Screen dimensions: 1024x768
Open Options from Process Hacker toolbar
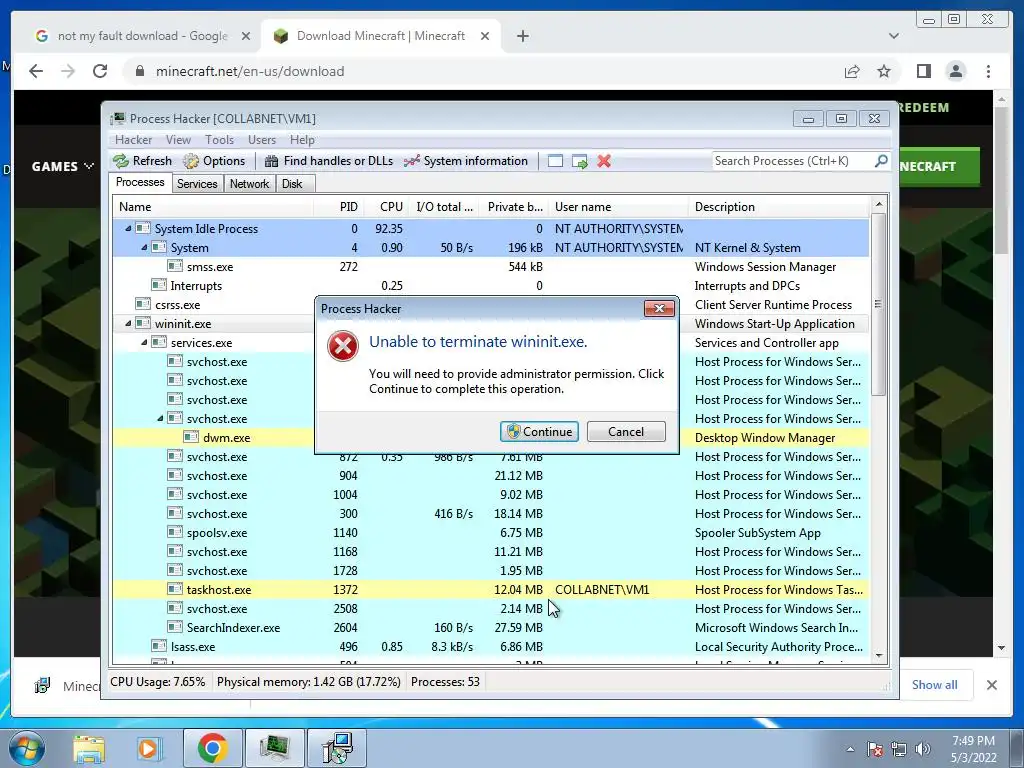(x=214, y=161)
